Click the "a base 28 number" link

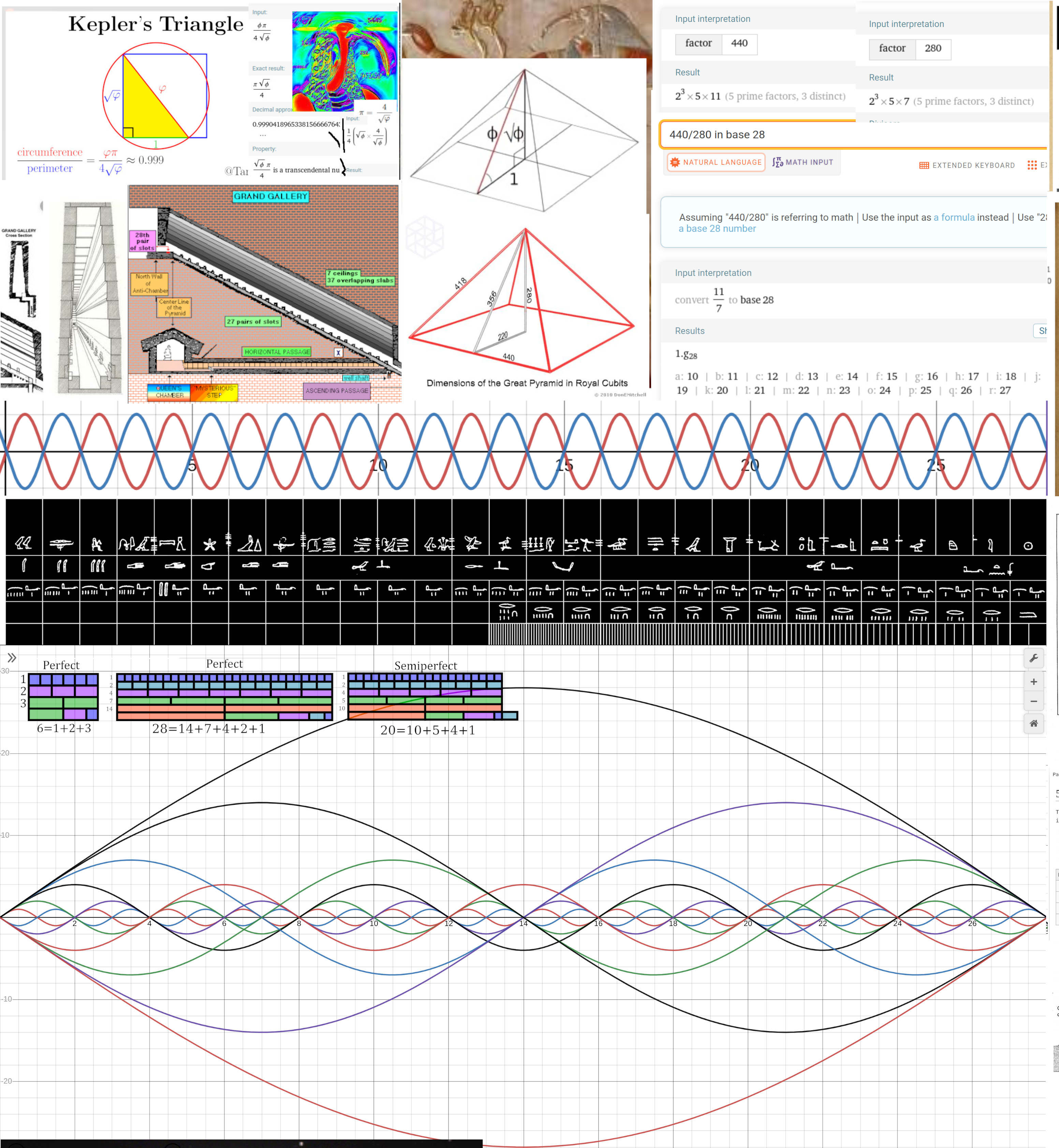coord(717,229)
